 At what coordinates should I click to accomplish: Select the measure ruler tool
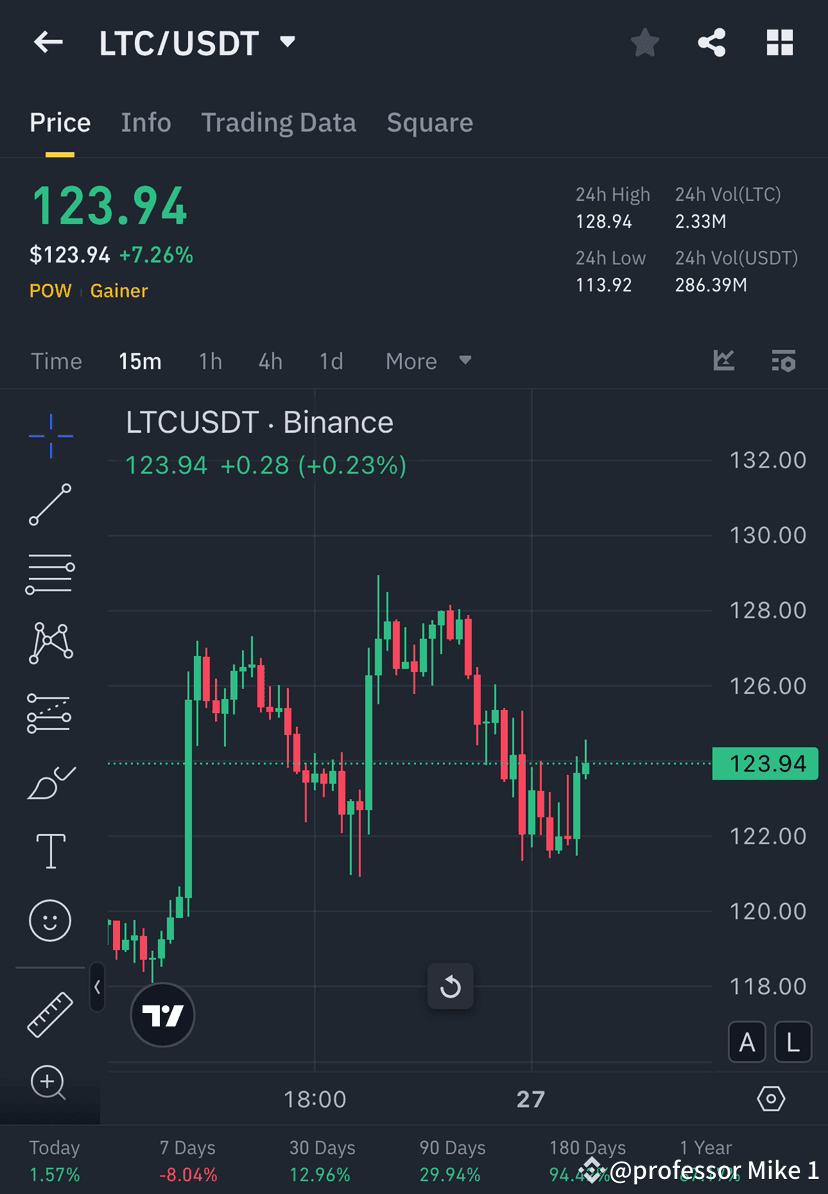pos(50,1013)
